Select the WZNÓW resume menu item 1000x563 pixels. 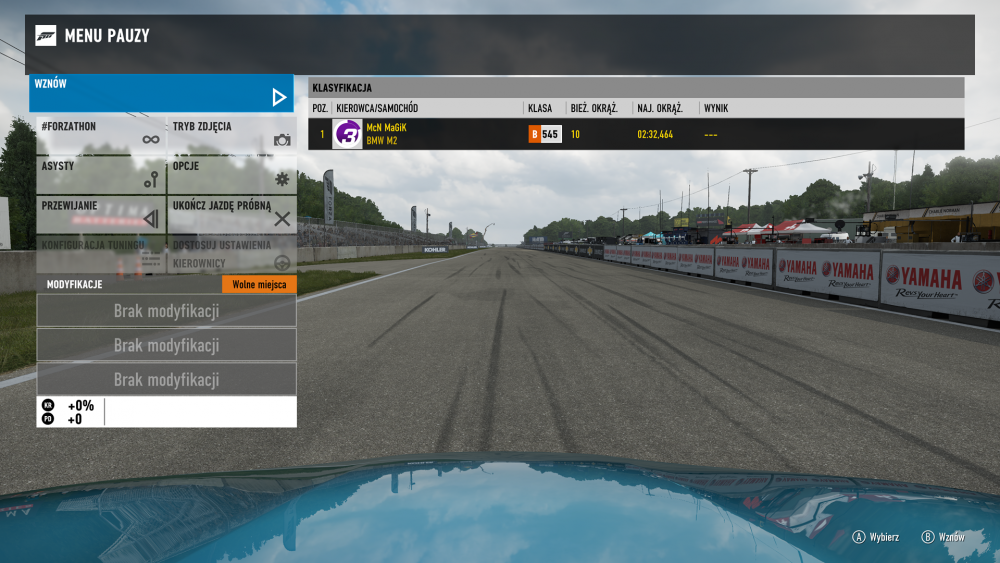(161, 93)
